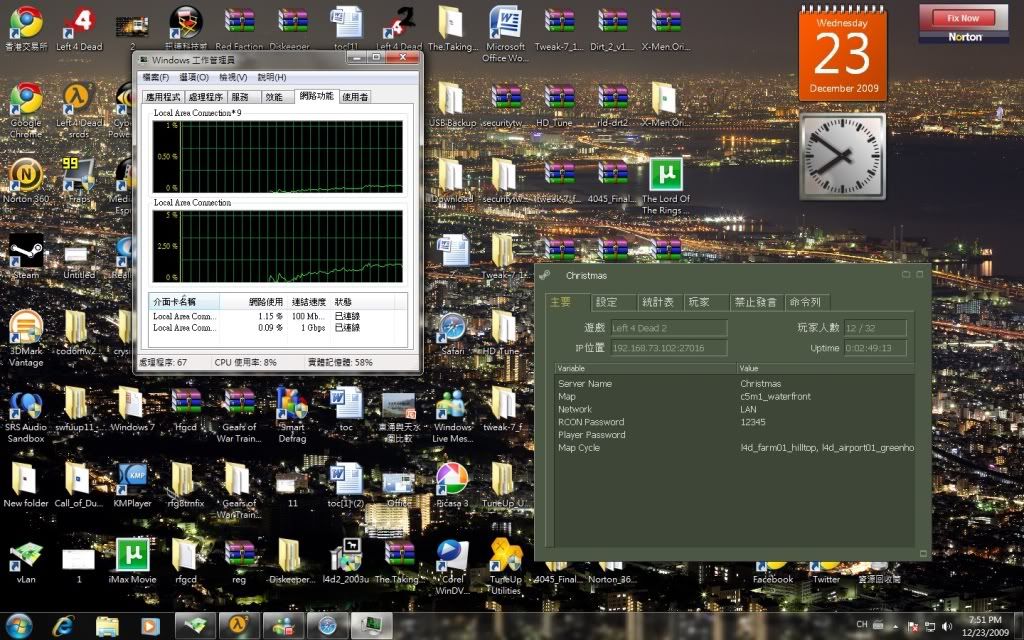Image resolution: width=1024 pixels, height=640 pixels.
Task: Switch to the 處理程序 tab in Task Manager
Action: click(206, 97)
